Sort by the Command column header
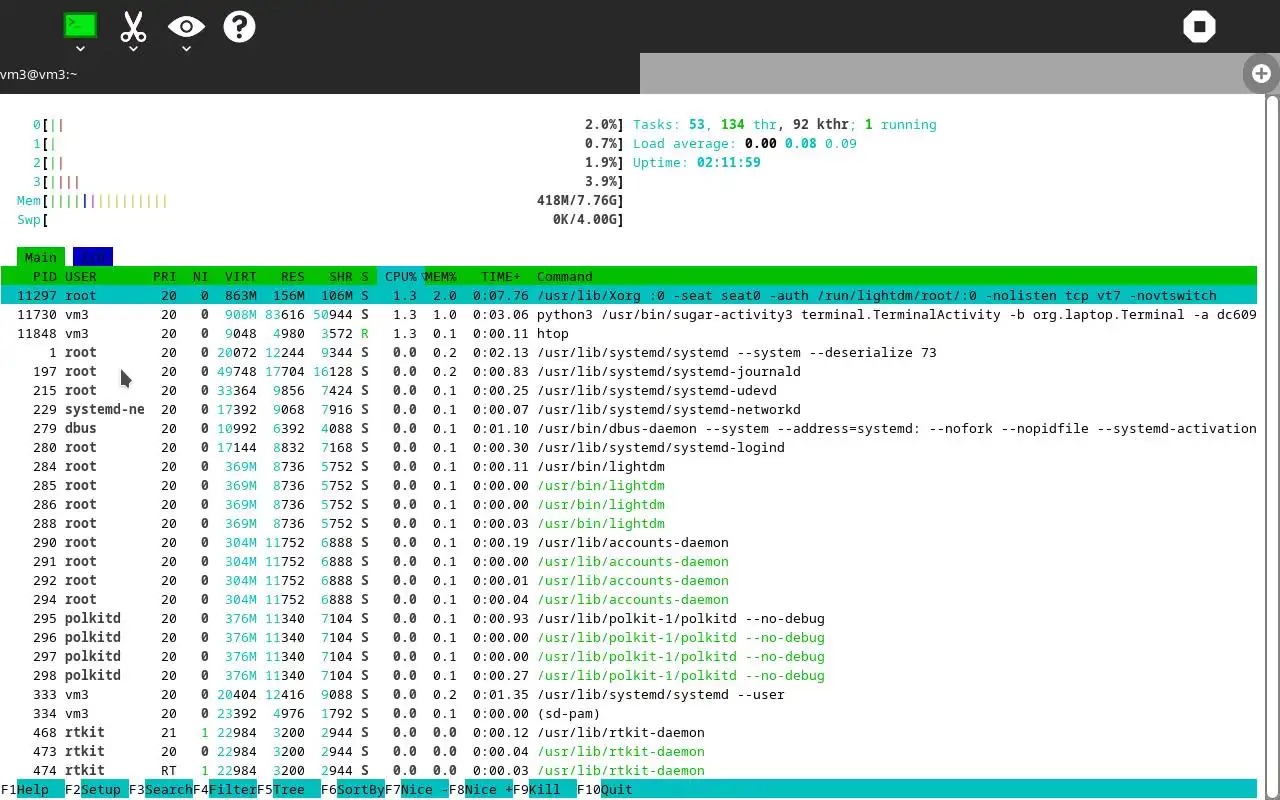 point(565,276)
